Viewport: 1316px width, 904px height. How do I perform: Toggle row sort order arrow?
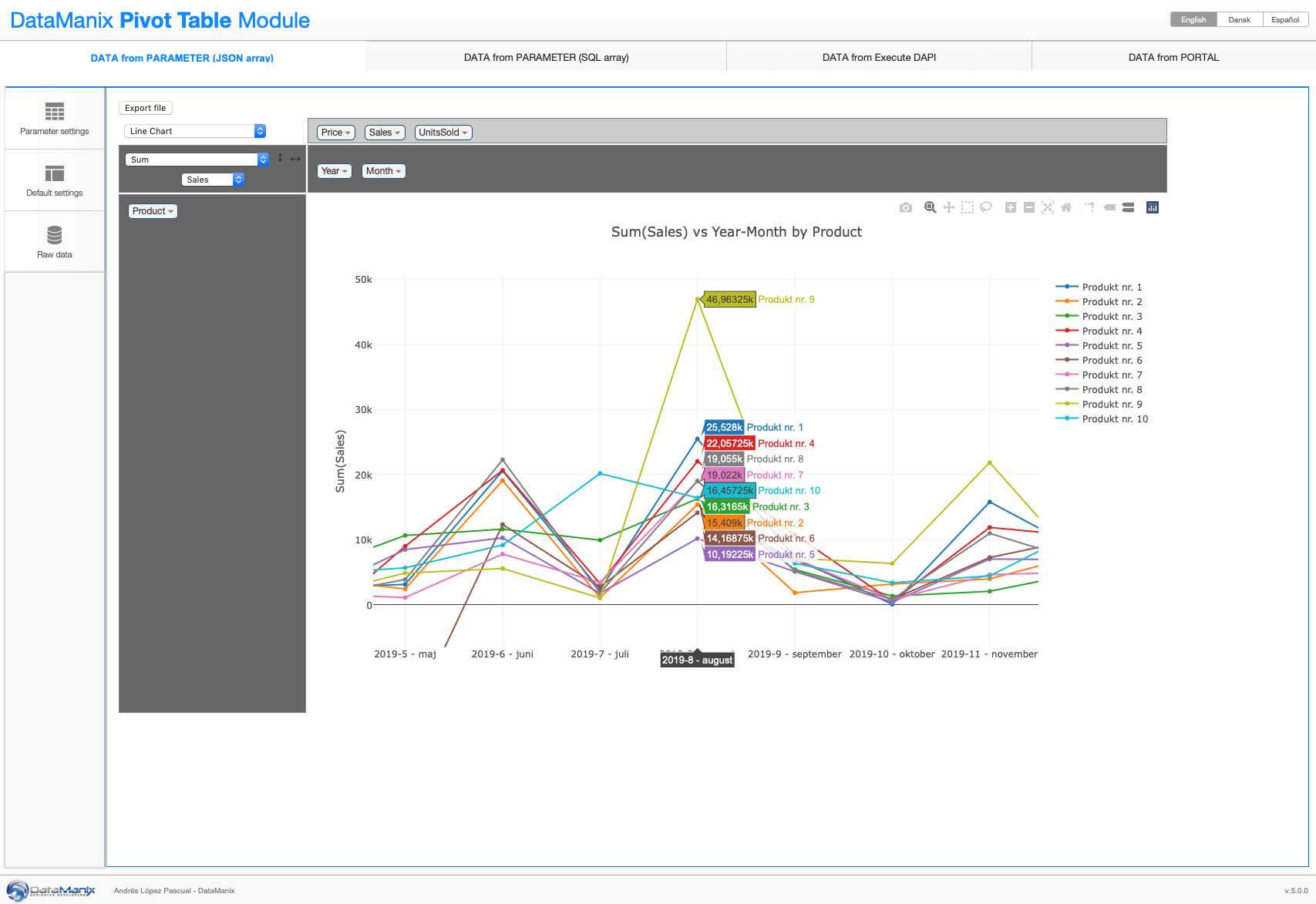[280, 158]
